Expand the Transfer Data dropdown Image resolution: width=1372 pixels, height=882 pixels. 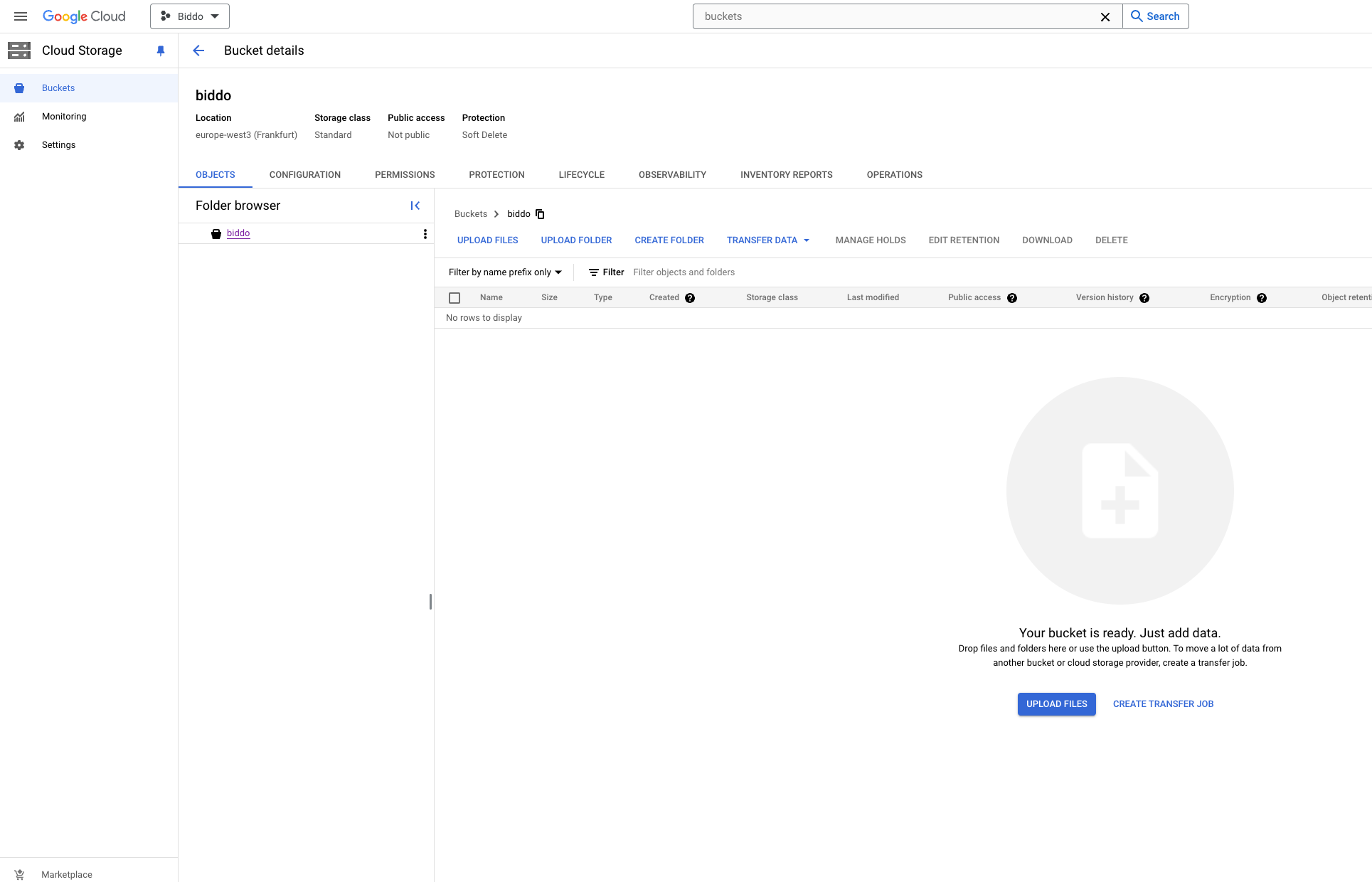coord(768,240)
